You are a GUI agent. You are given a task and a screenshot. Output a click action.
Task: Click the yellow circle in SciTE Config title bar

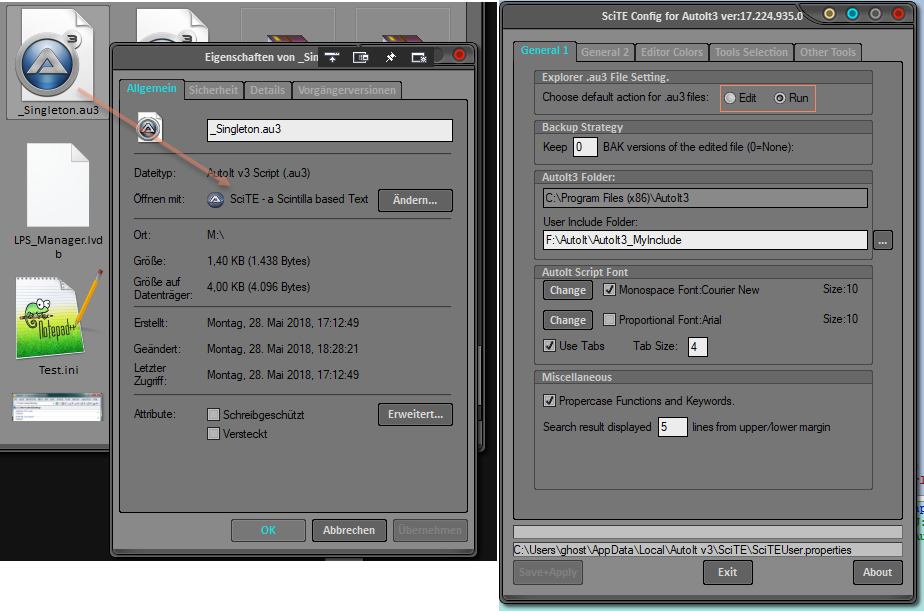[x=829, y=14]
